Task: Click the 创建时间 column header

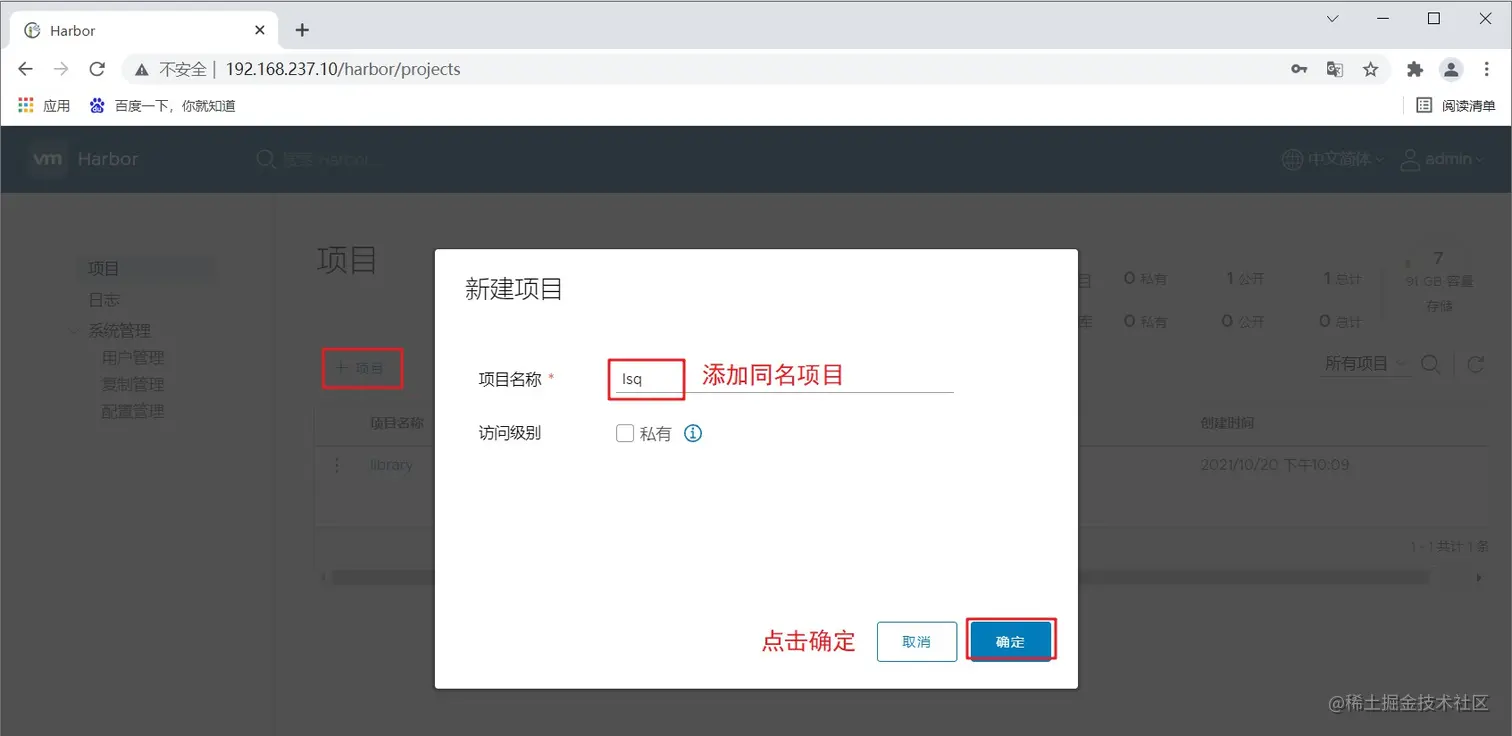Action: pos(1227,423)
